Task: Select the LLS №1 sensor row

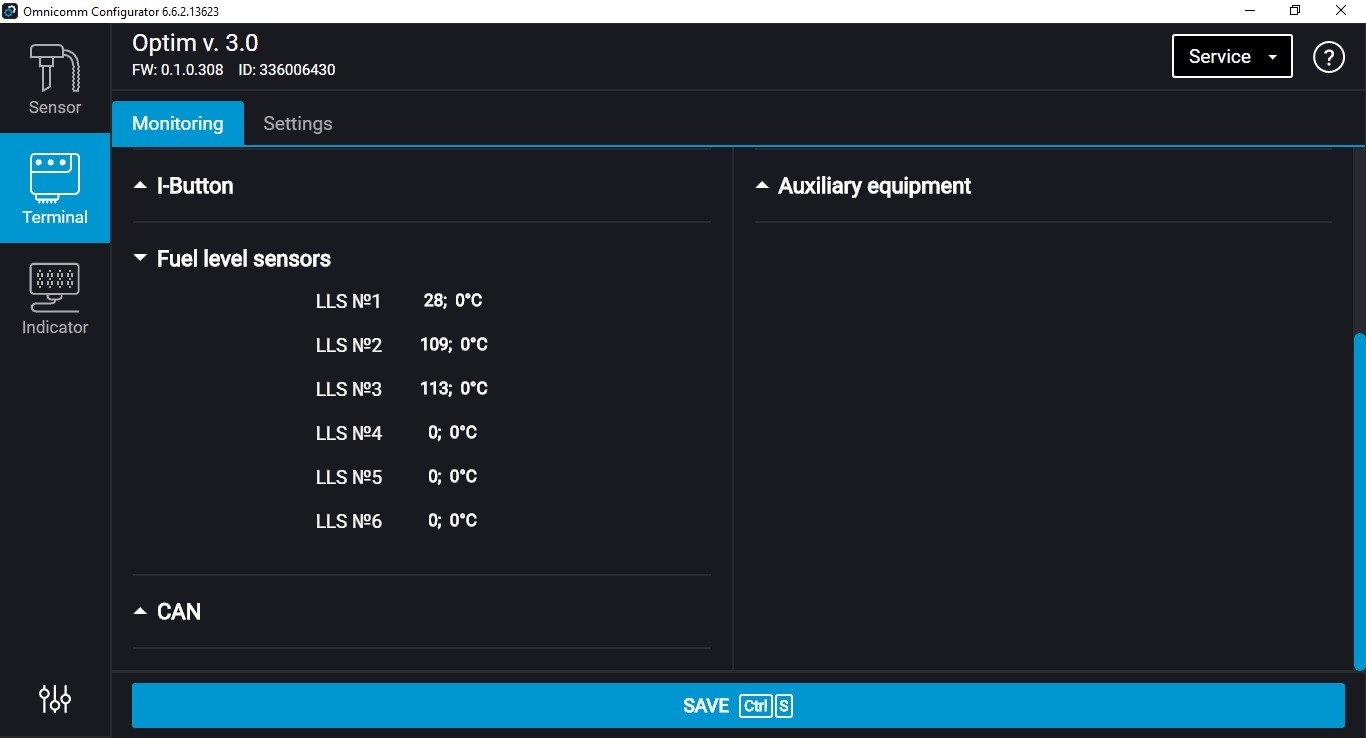Action: click(x=348, y=301)
